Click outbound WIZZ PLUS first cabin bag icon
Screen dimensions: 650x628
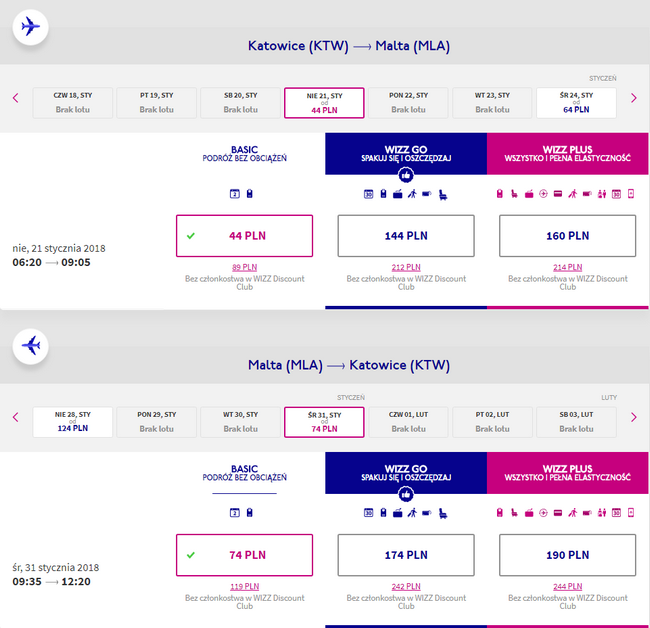(500, 194)
